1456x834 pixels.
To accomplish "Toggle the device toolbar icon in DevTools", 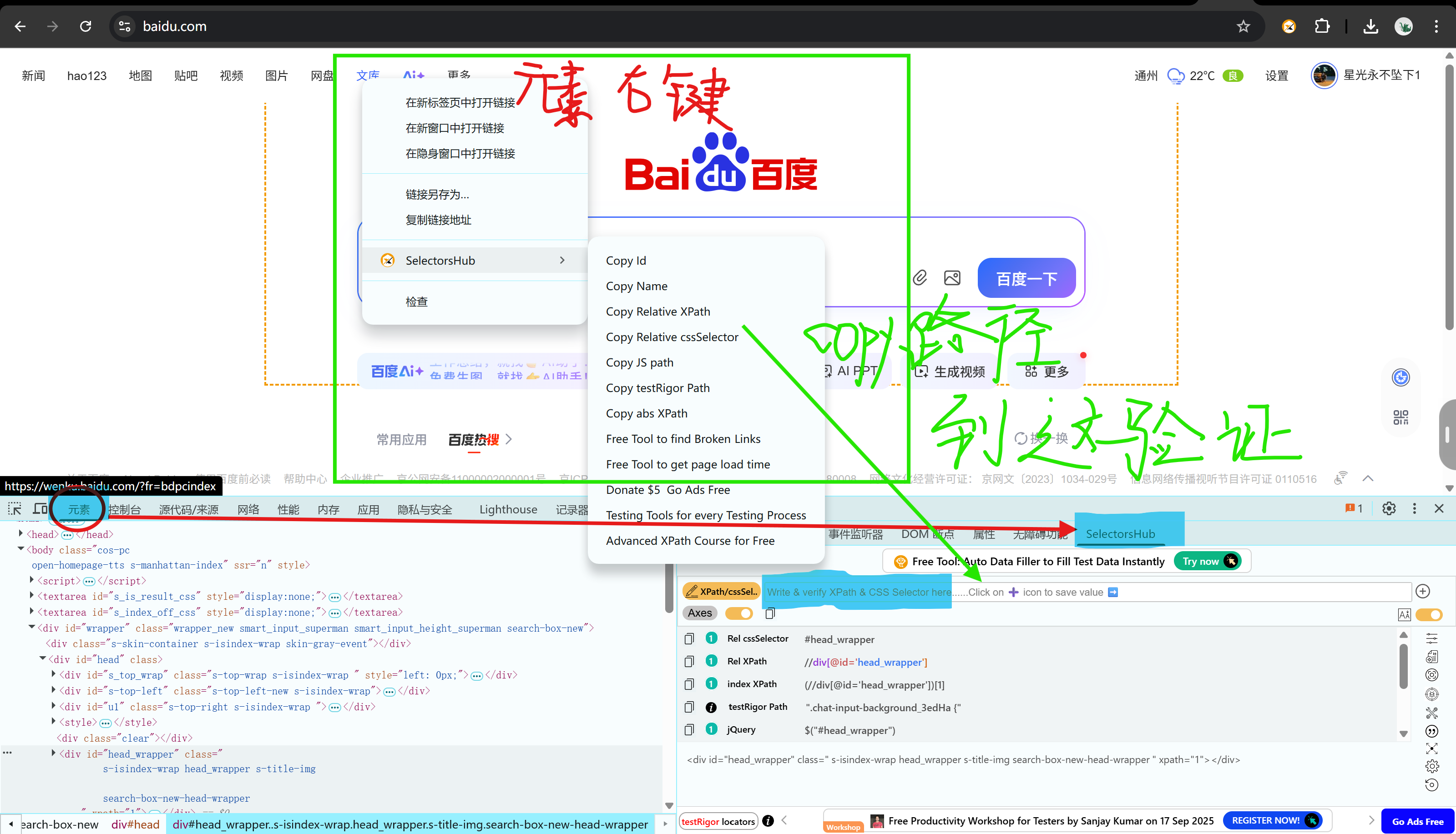I will [x=40, y=509].
